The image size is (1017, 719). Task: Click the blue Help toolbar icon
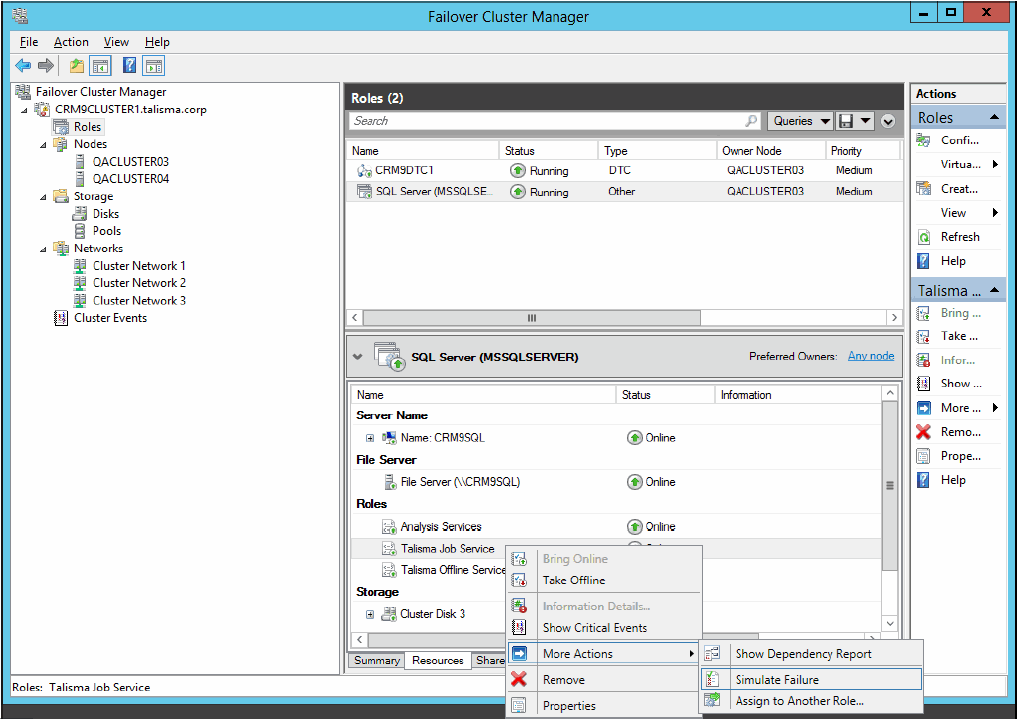(x=129, y=66)
